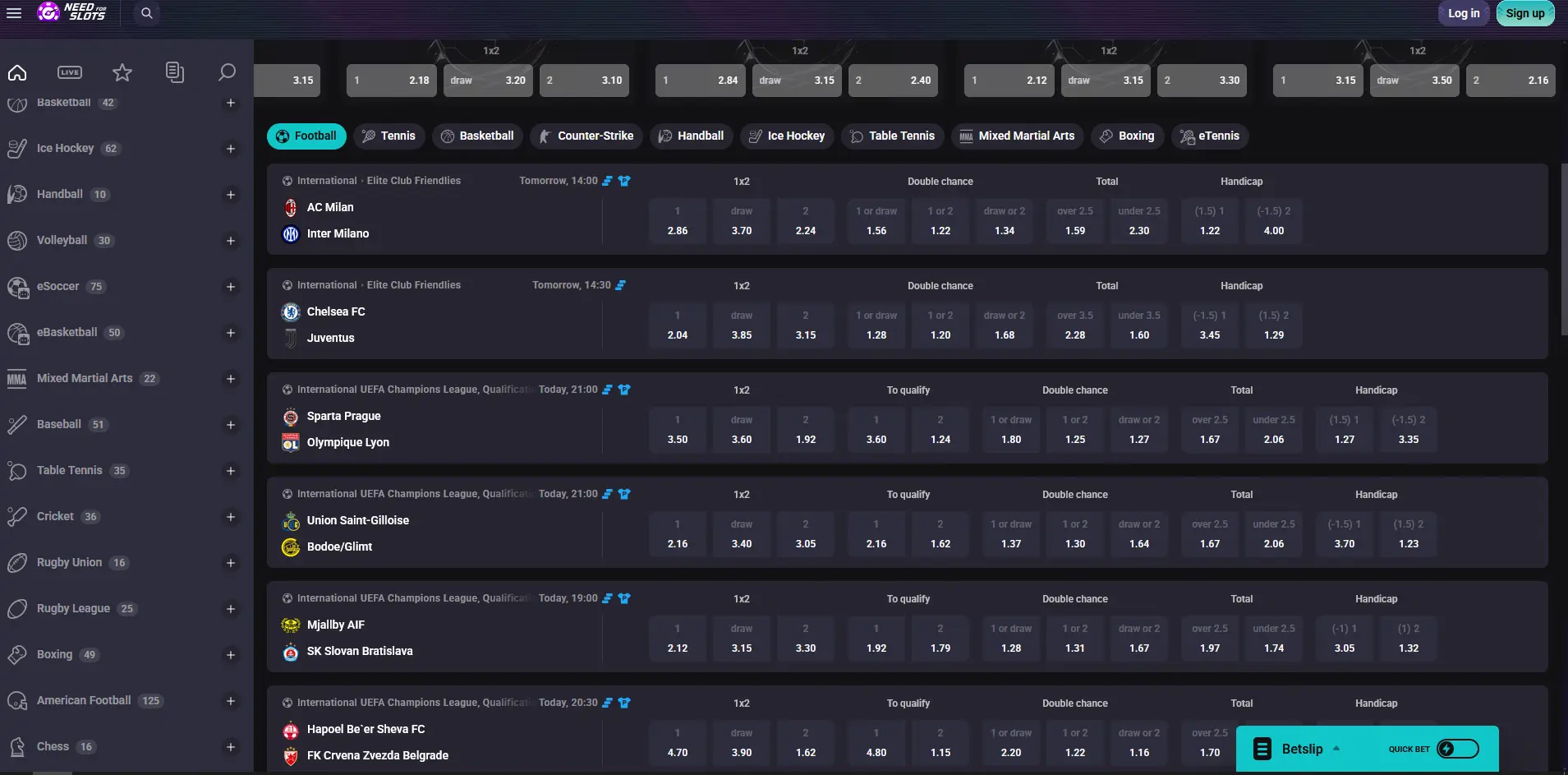1568x775 pixels.
Task: Expand the Handball category plus
Action: click(231, 195)
